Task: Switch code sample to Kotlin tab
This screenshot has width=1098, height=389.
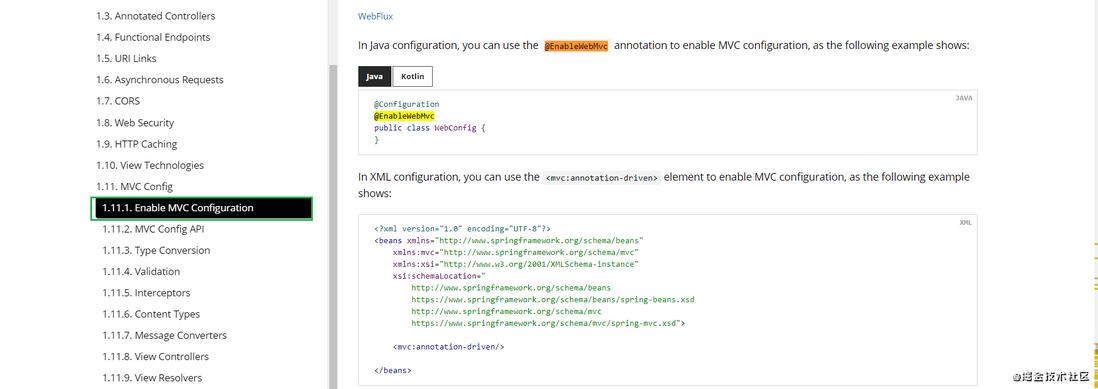Action: 412,76
